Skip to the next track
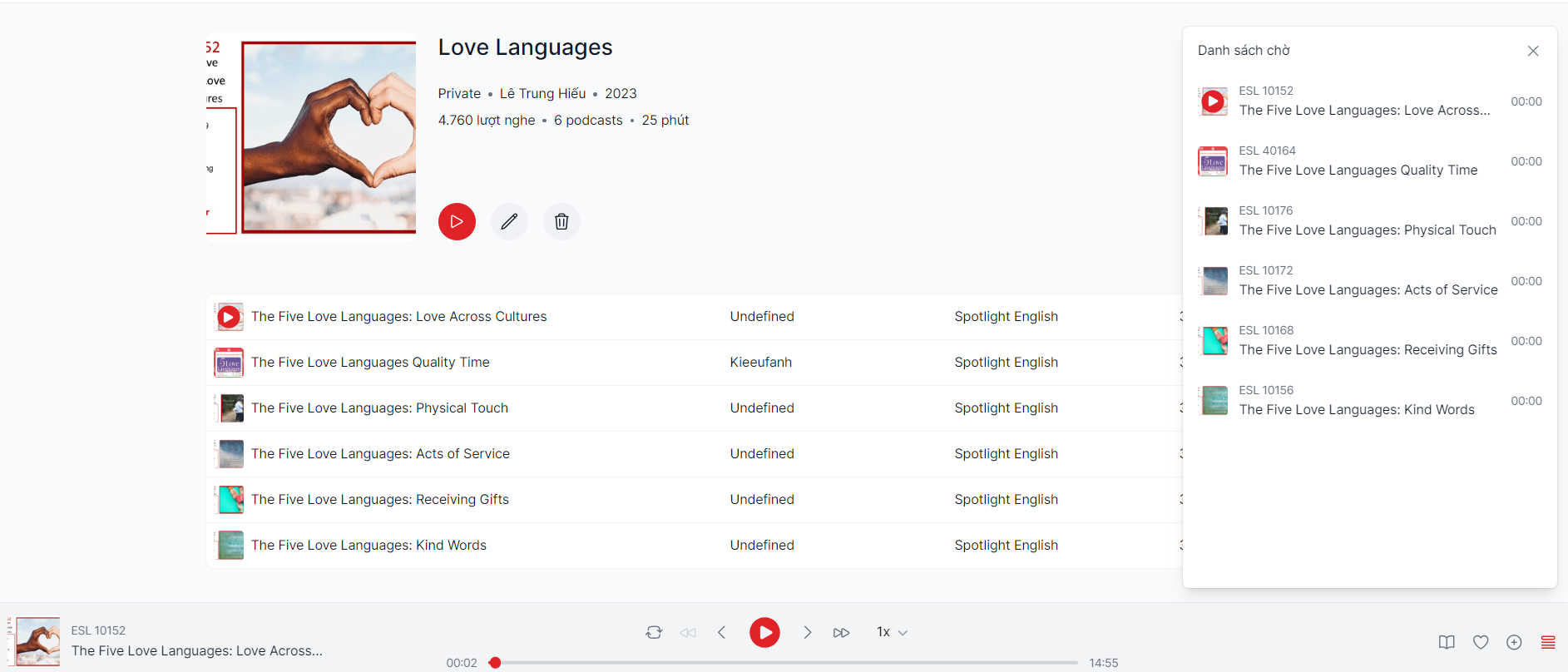Image resolution: width=1568 pixels, height=672 pixels. 807,632
